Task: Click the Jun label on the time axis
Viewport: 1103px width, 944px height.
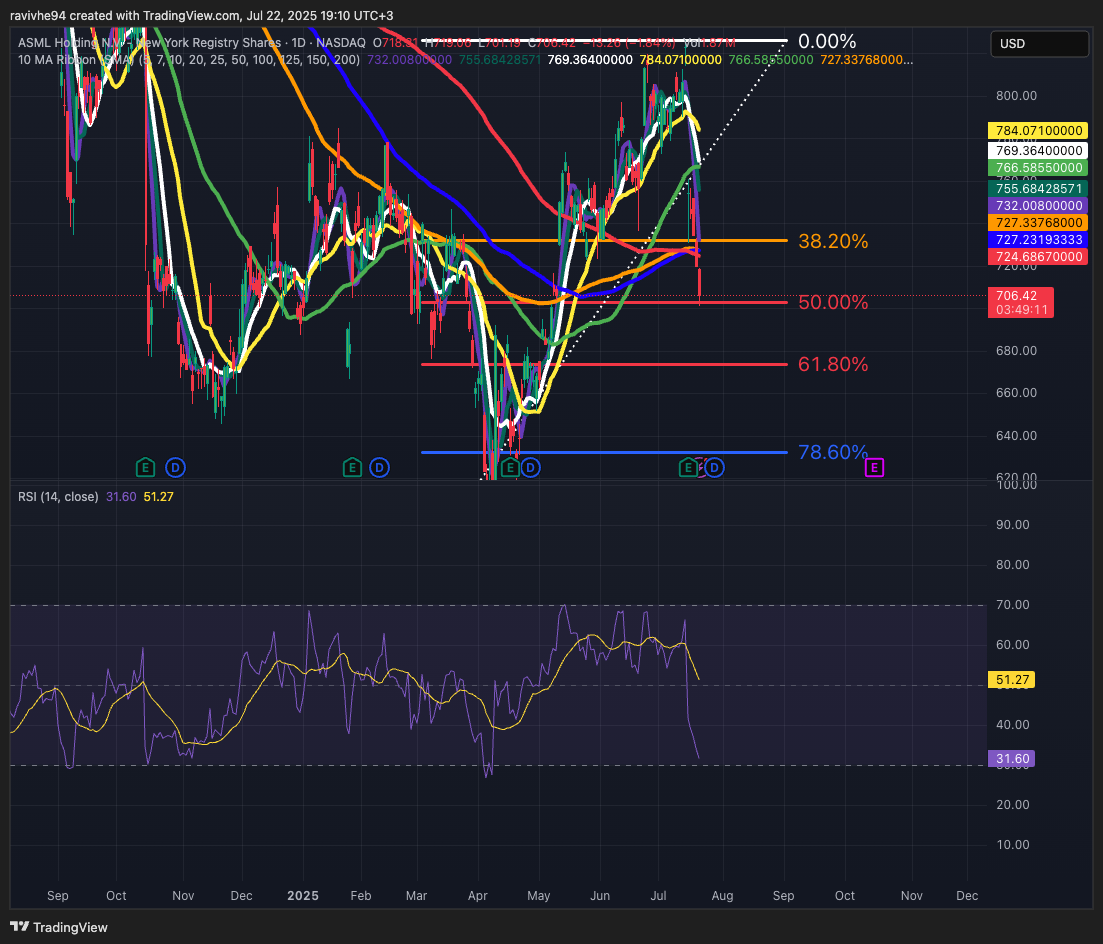Action: click(x=600, y=895)
